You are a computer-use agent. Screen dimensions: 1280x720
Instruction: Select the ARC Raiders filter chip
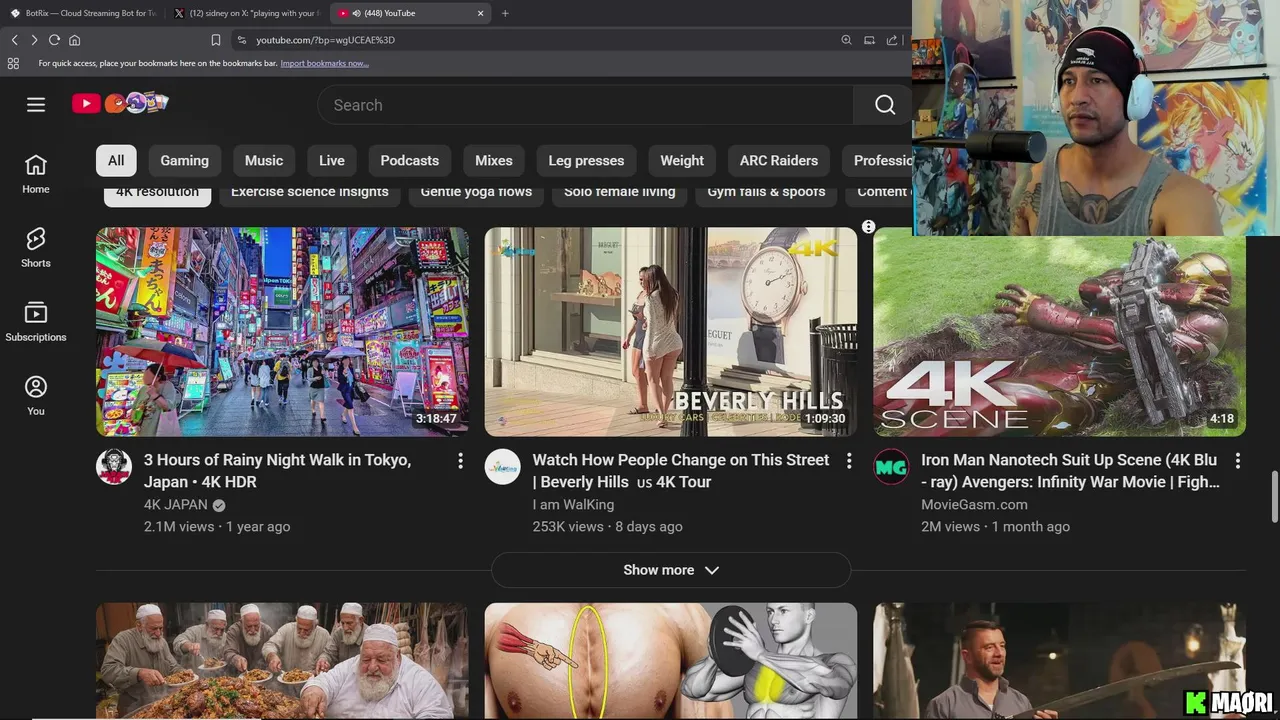[779, 160]
